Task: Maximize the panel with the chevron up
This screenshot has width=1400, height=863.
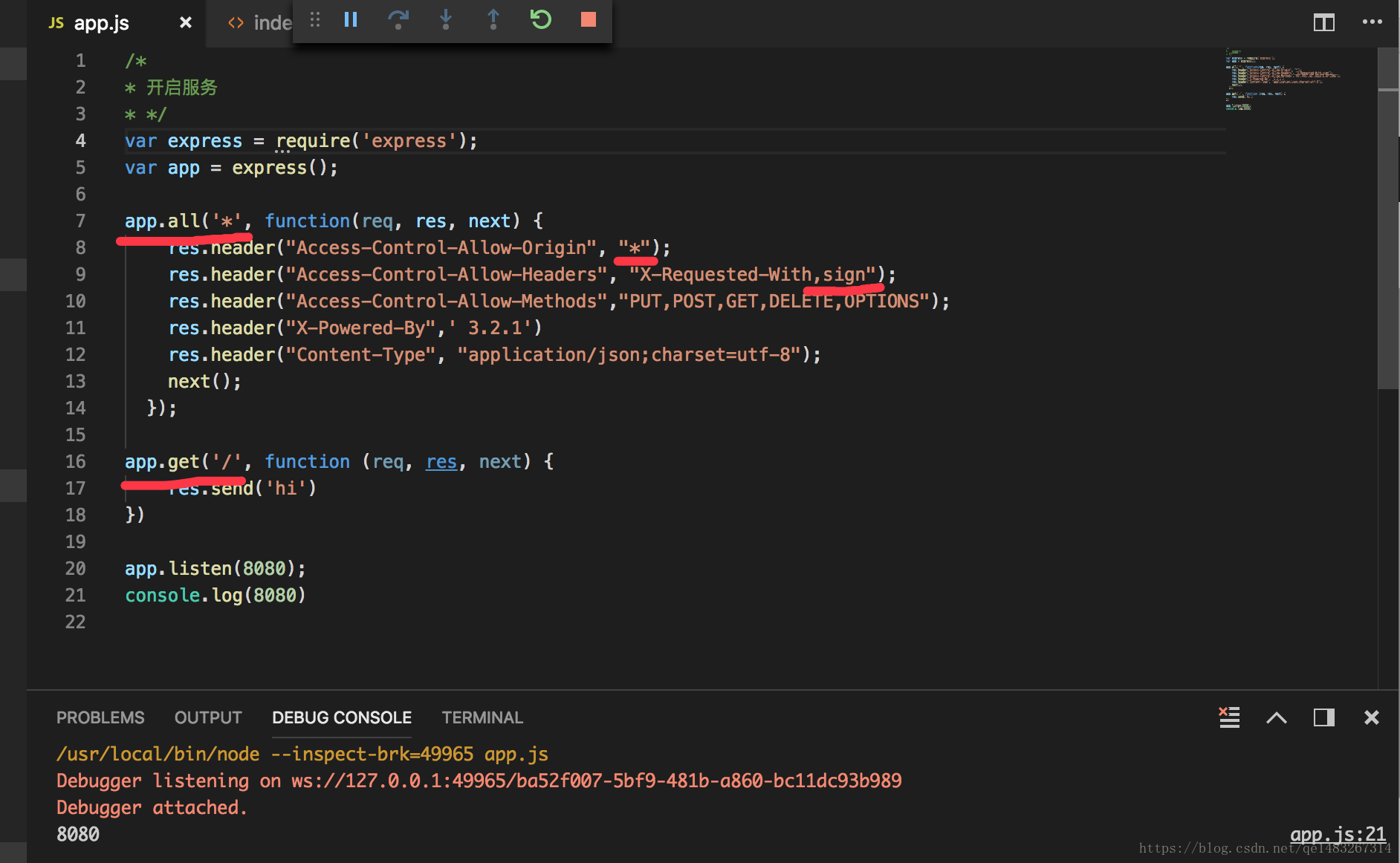Action: click(x=1277, y=717)
